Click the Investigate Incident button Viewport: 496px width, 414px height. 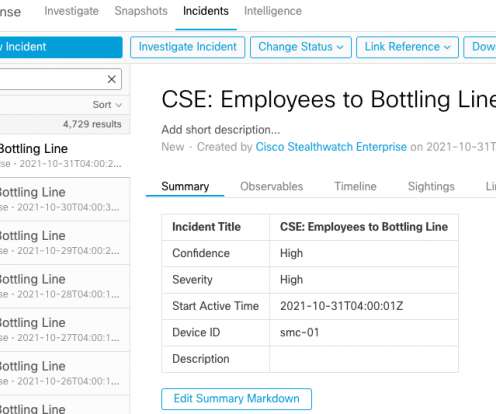[187, 47]
